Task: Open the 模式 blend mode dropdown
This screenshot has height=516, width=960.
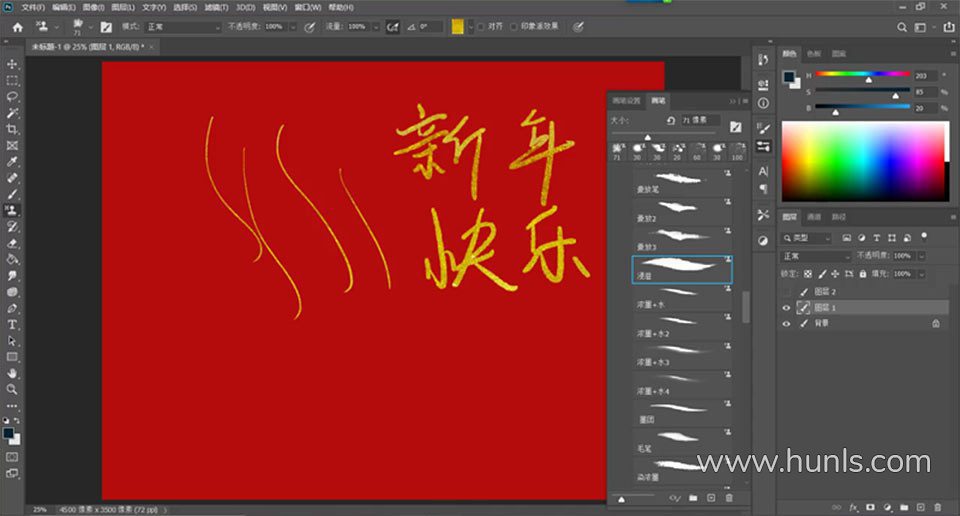Action: coord(183,27)
